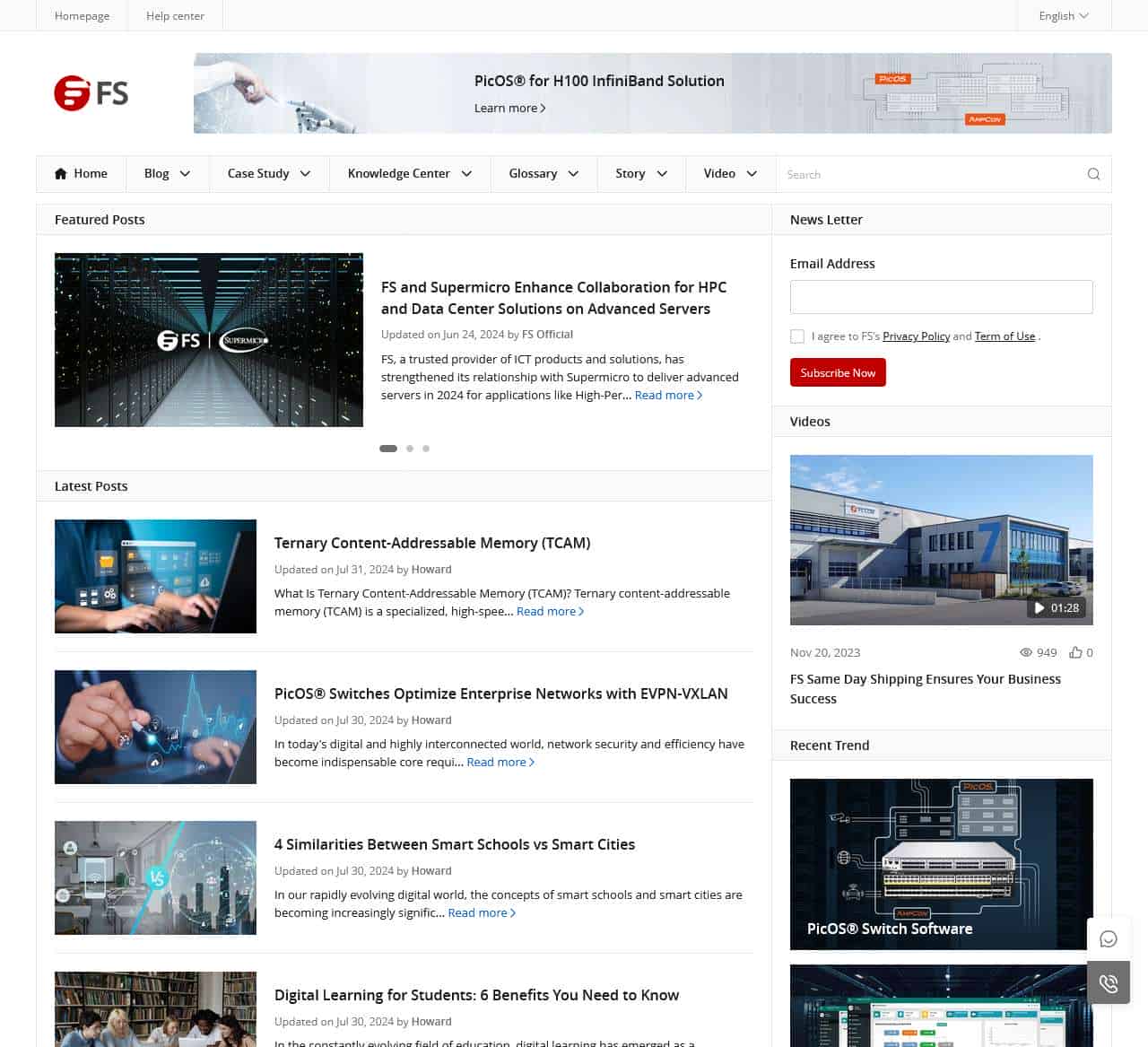This screenshot has height=1047, width=1148.
Task: Expand the English language dropdown
Action: (1064, 16)
